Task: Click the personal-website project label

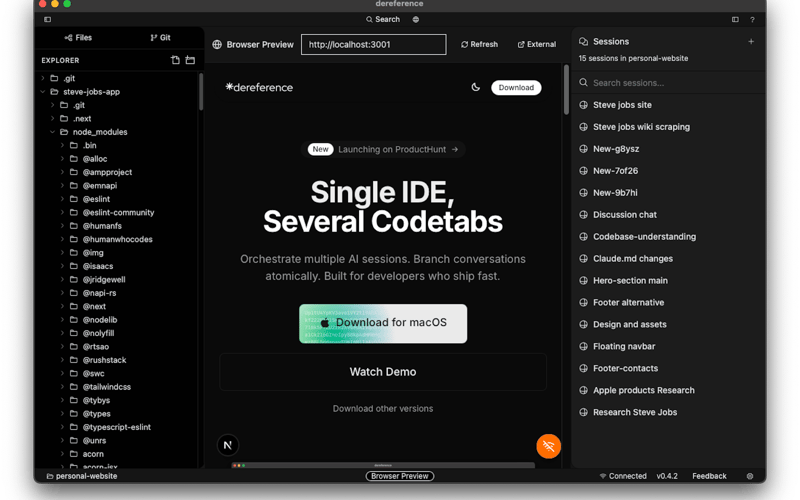Action: pos(82,476)
